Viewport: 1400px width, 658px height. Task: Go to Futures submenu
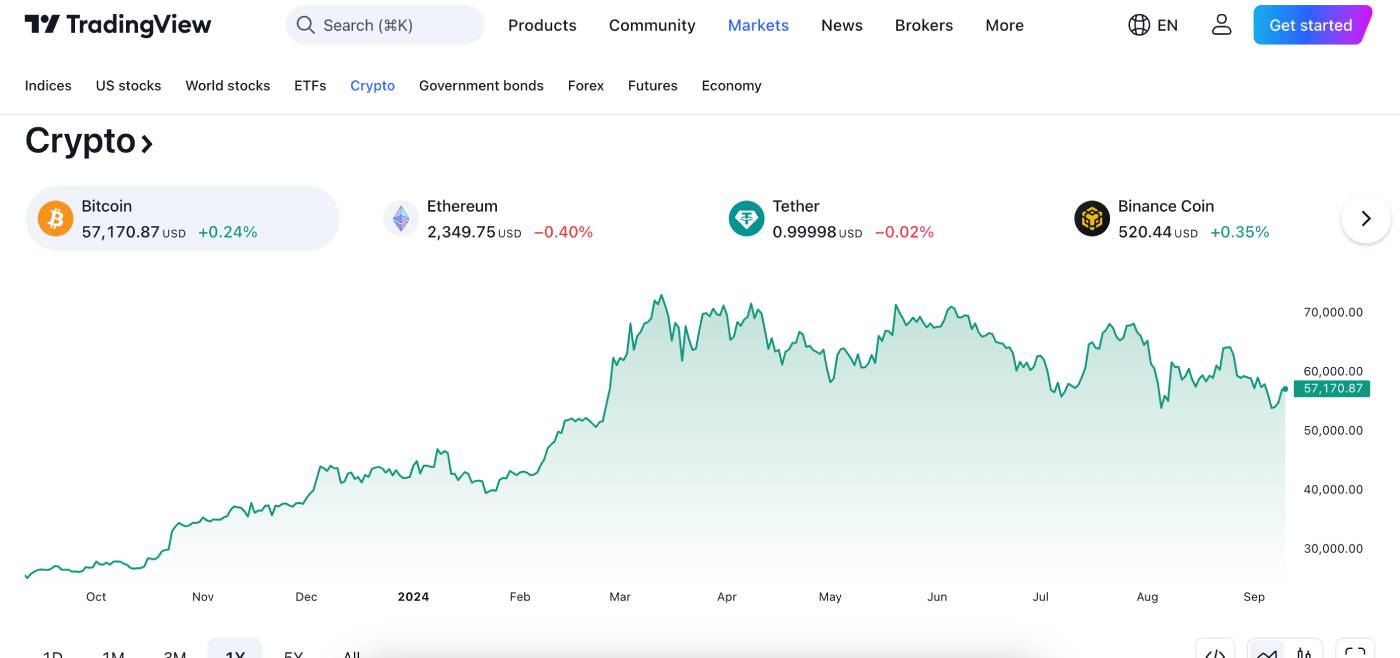[x=653, y=86]
